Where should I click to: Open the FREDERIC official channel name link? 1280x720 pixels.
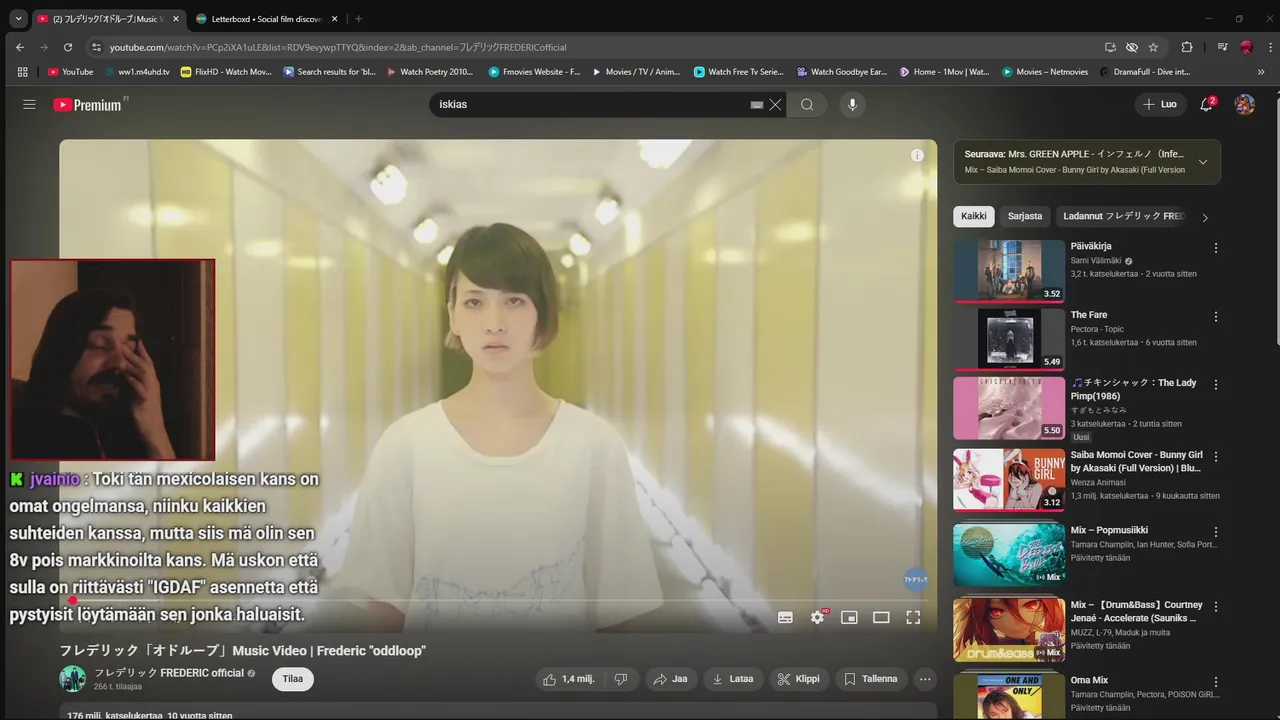169,673
